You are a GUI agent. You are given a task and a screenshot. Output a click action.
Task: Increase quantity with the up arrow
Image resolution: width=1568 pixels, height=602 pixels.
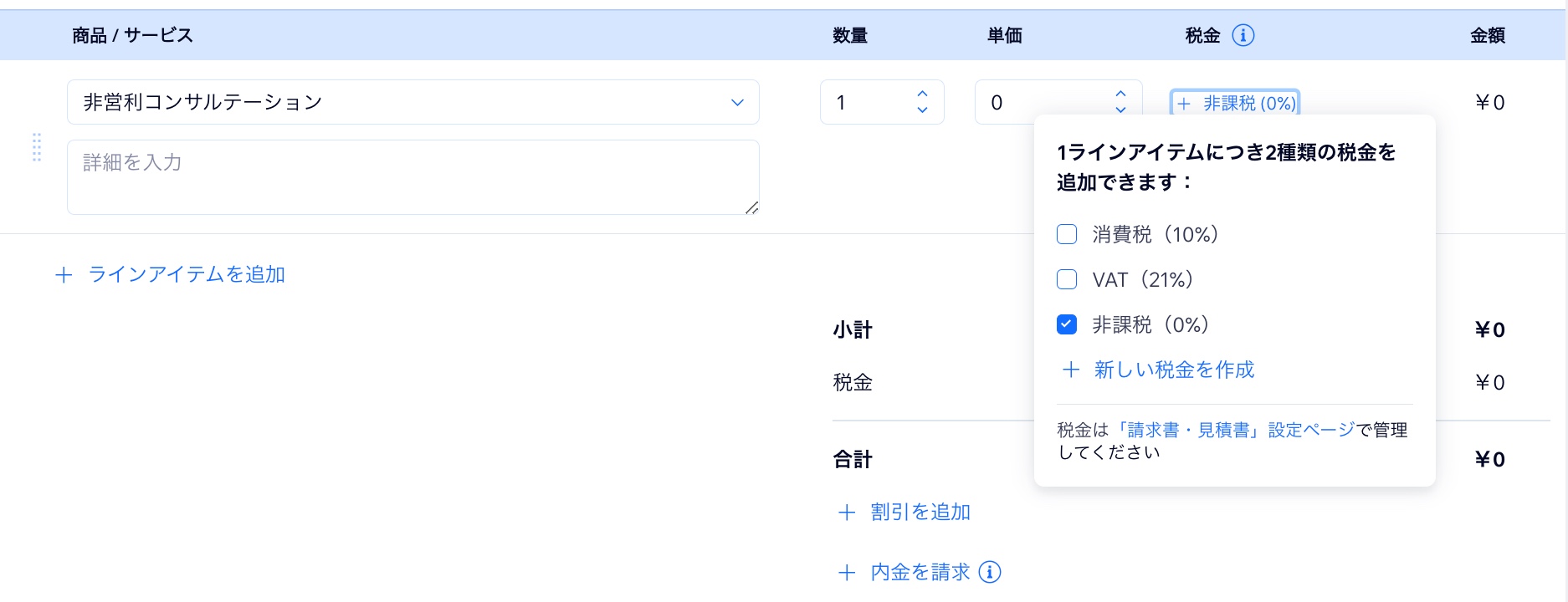922,94
